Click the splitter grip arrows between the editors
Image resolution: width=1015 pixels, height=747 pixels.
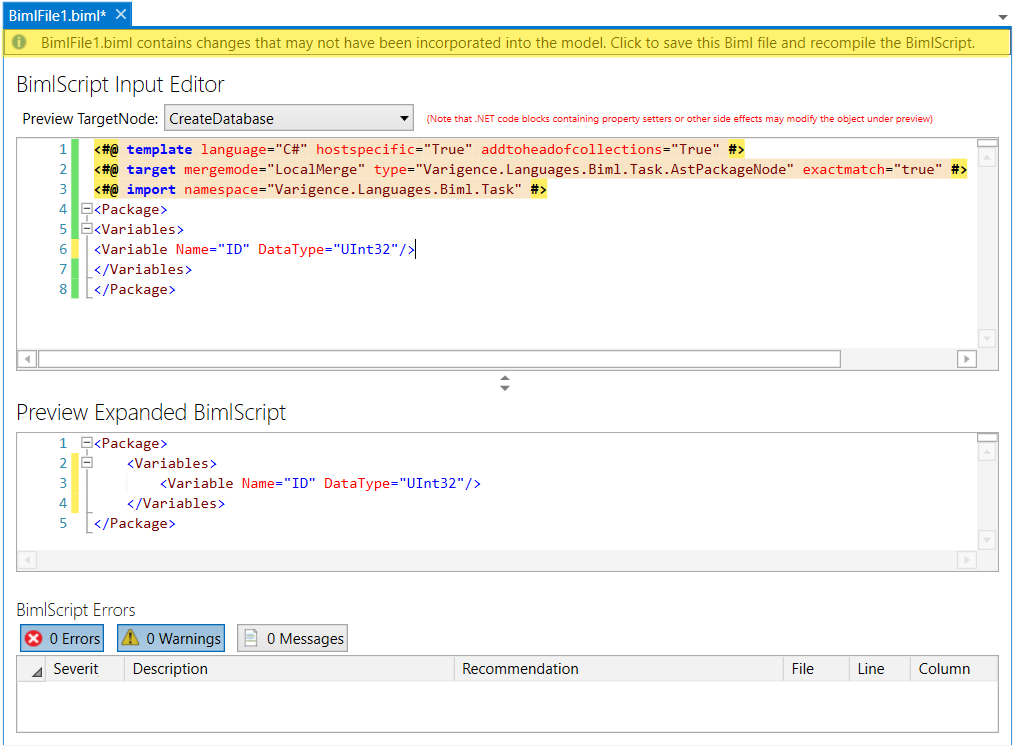(x=505, y=383)
